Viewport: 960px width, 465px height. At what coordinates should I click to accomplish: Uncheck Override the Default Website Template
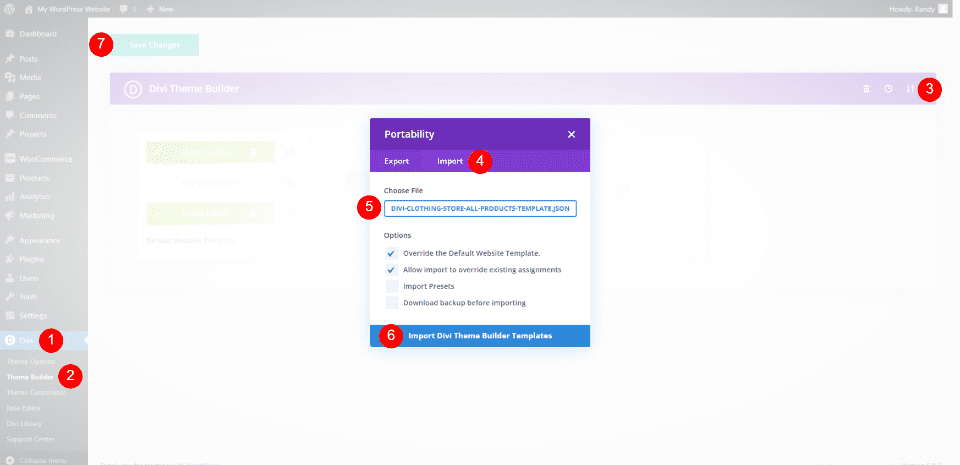click(x=392, y=253)
